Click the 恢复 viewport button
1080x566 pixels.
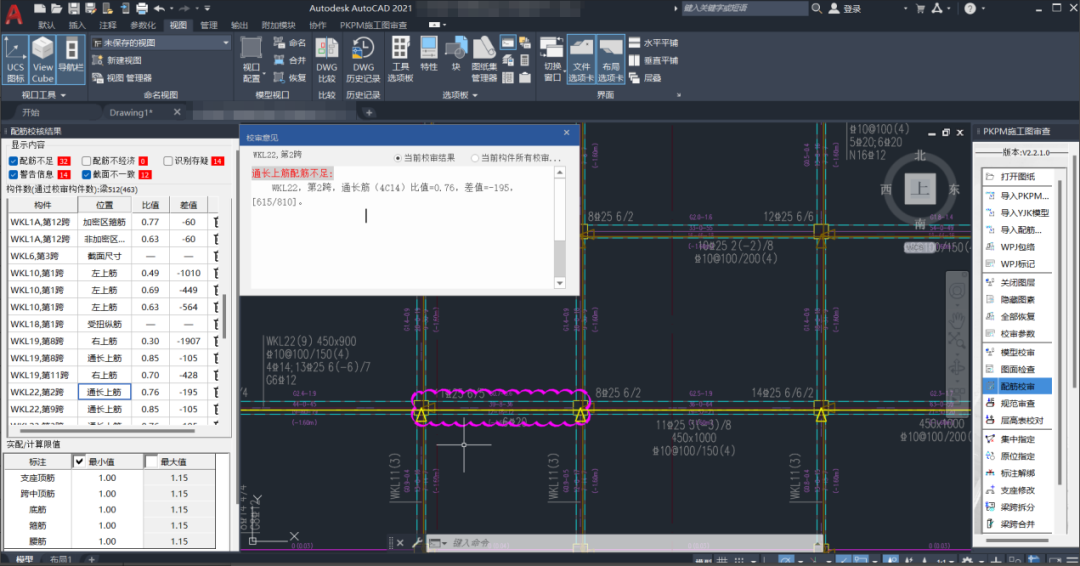click(x=290, y=78)
